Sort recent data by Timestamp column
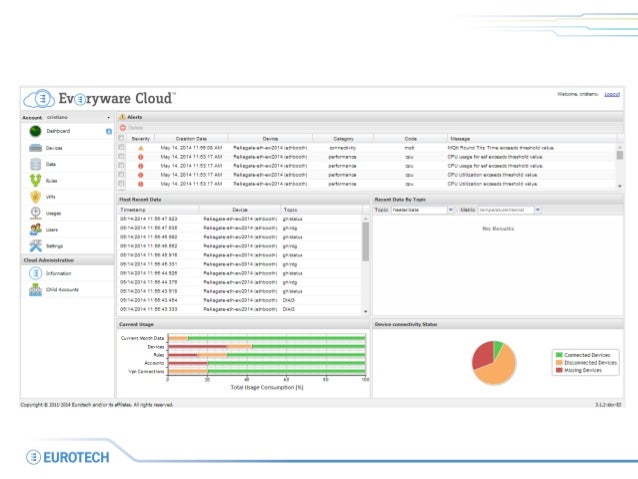Screen dimensions: 638x479 tap(158, 210)
